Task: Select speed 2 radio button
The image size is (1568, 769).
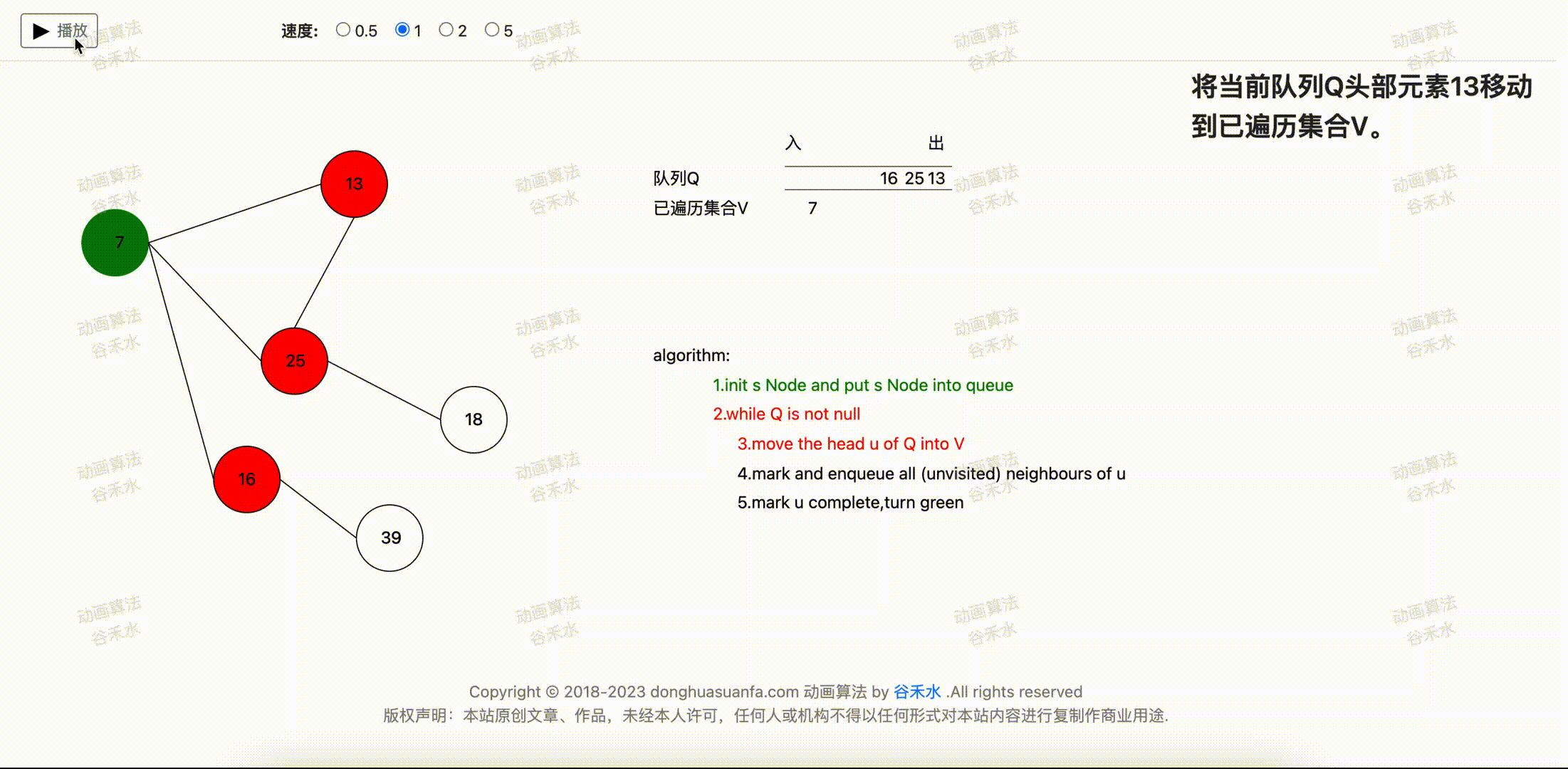Action: click(446, 30)
